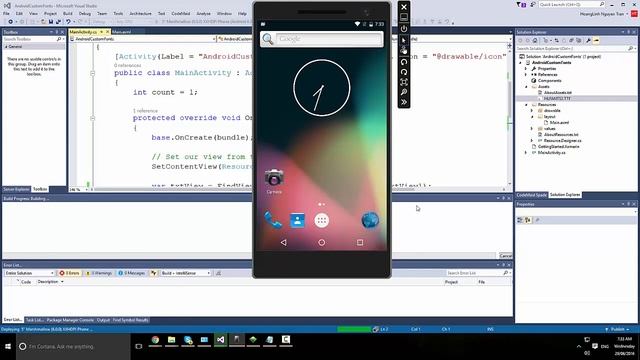Sort by Description column header
The width and height of the screenshot is (640, 360).
[x=48, y=282]
